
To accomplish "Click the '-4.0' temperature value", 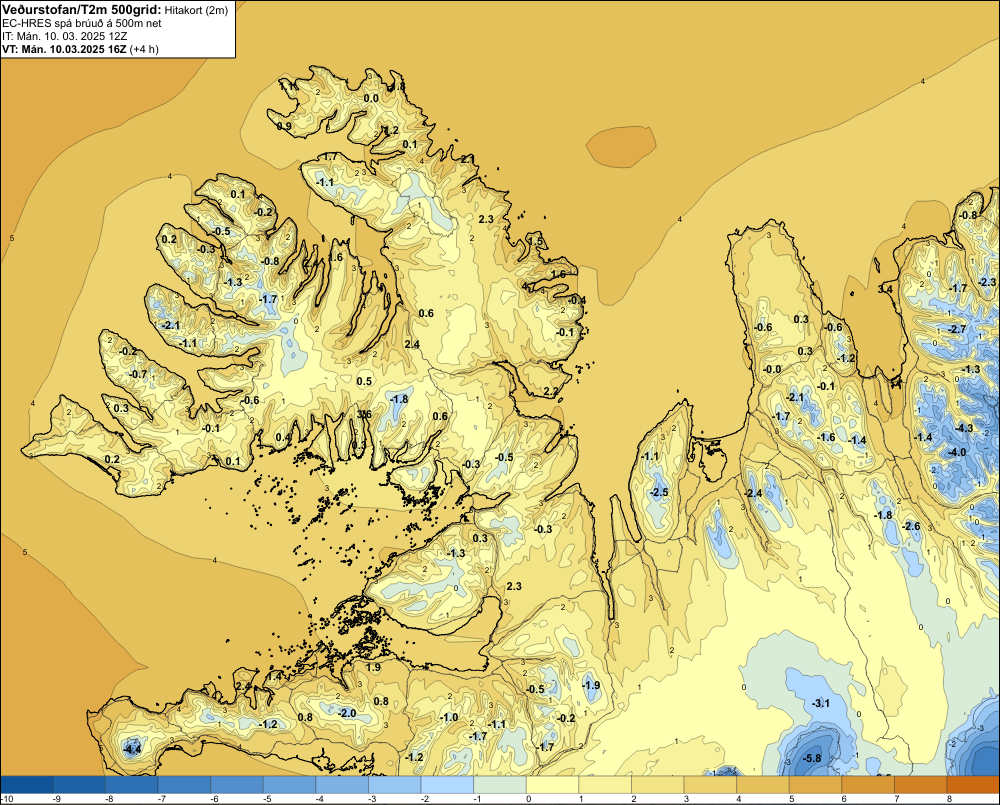I will click(957, 452).
